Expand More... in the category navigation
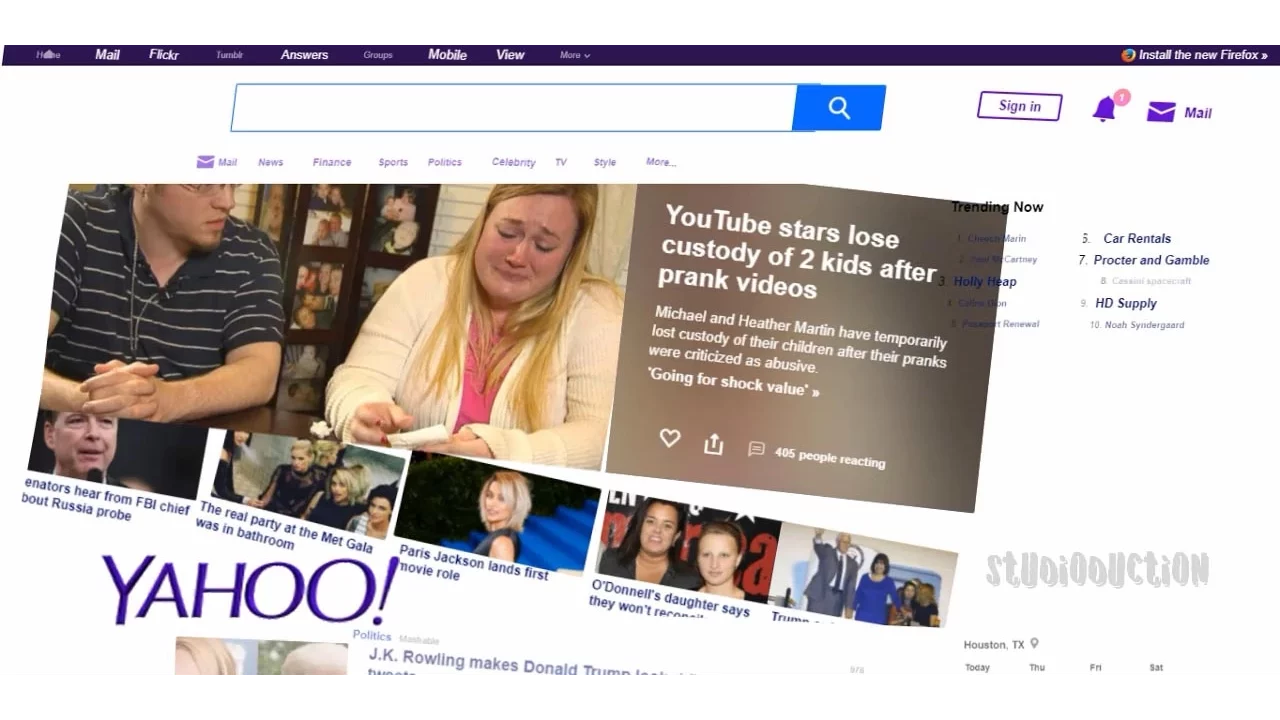Image resolution: width=1280 pixels, height=720 pixels. (661, 162)
